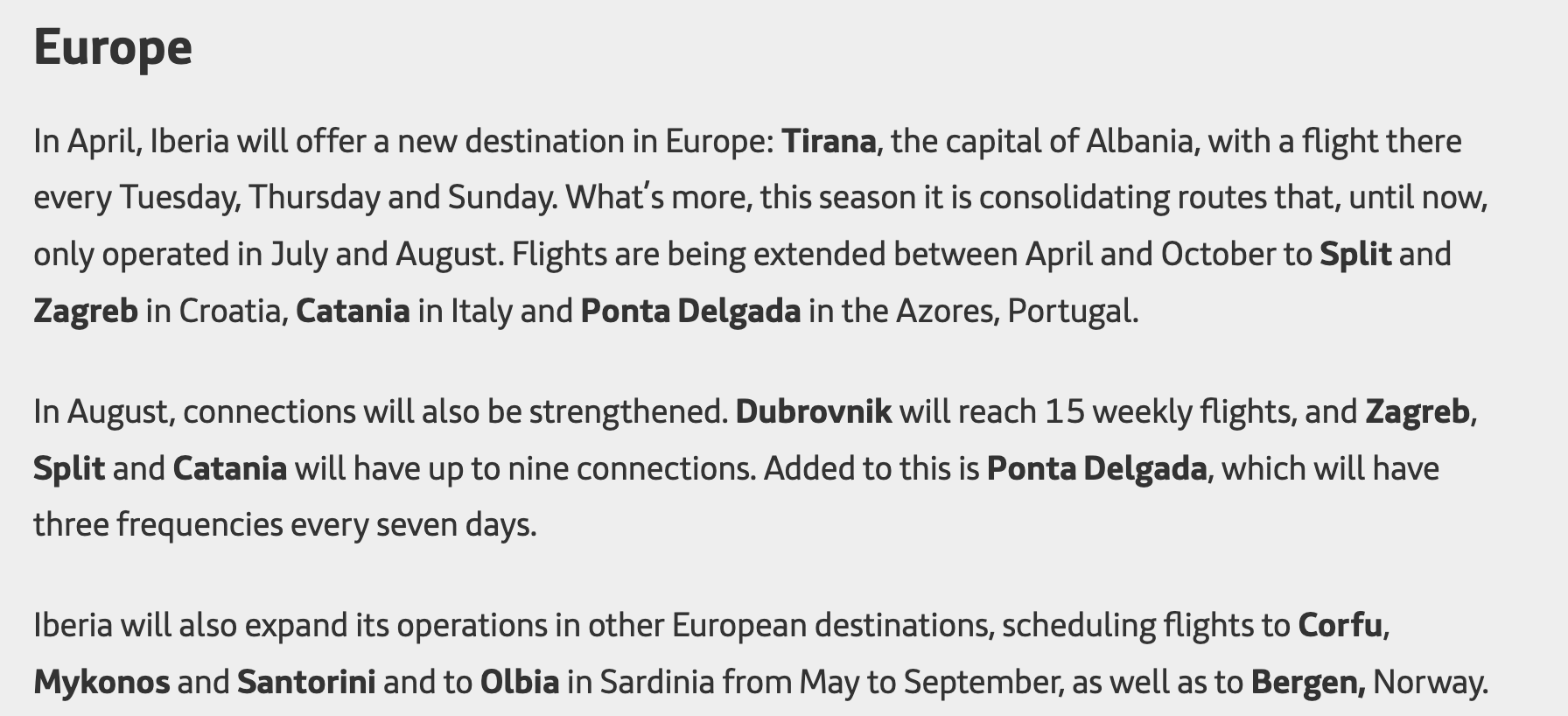The width and height of the screenshot is (1568, 716).
Task: Click the bold word Dubrovnik
Action: click(x=814, y=411)
